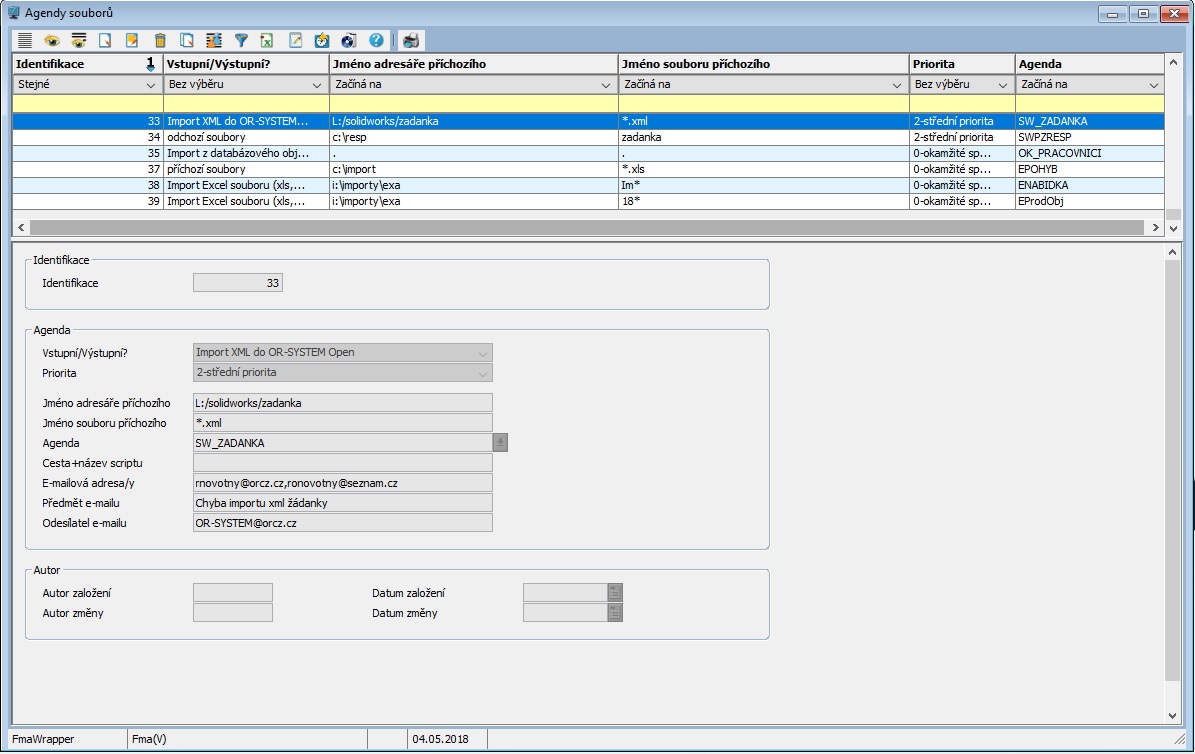
Task: Open the Datum založení calendar picker
Action: 615,593
